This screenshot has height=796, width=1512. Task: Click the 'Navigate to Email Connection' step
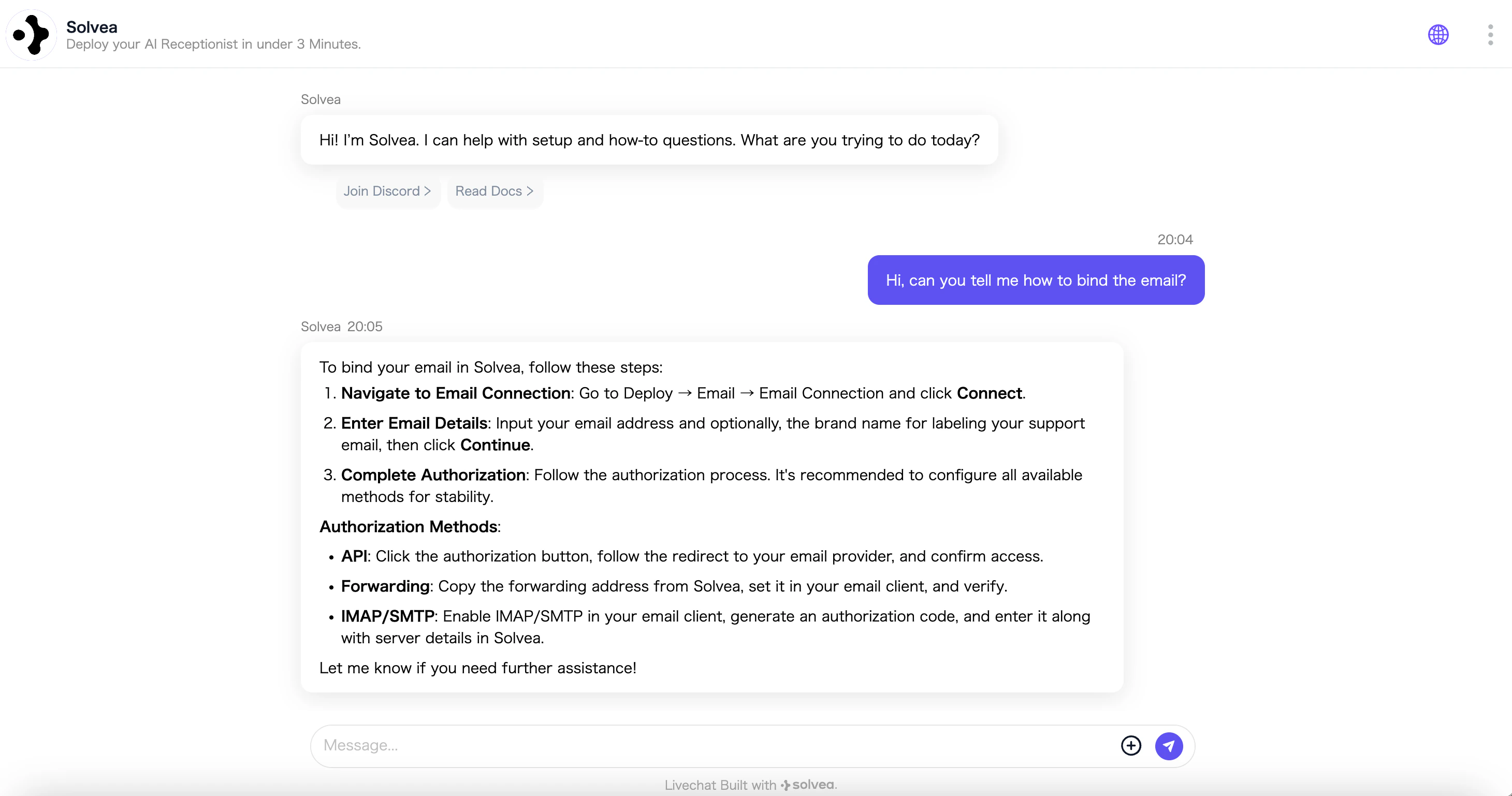click(683, 393)
